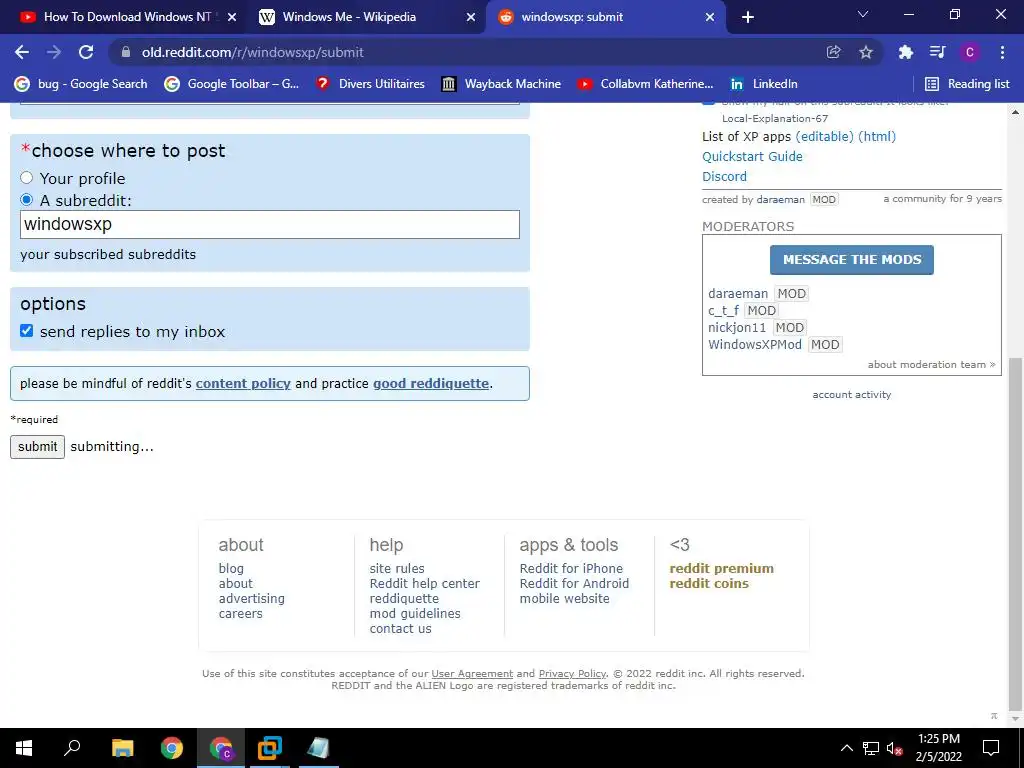Viewport: 1024px width, 768px height.
Task: Open moderator daraeman in moderators list
Action: (x=738, y=293)
